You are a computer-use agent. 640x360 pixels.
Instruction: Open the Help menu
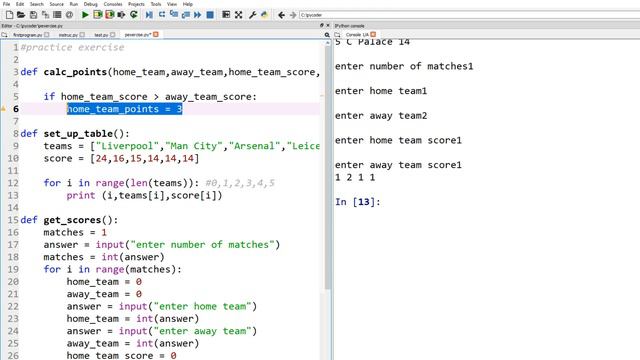(188, 4)
